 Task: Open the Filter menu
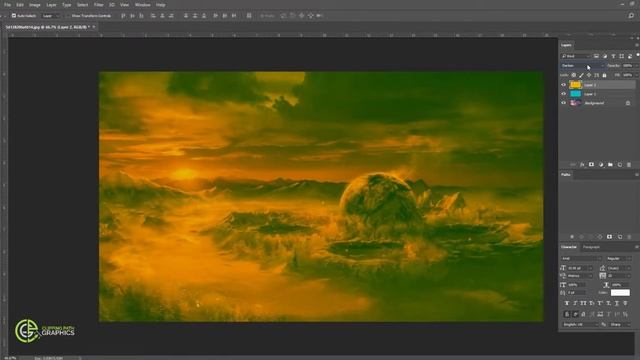pyautogui.click(x=99, y=5)
